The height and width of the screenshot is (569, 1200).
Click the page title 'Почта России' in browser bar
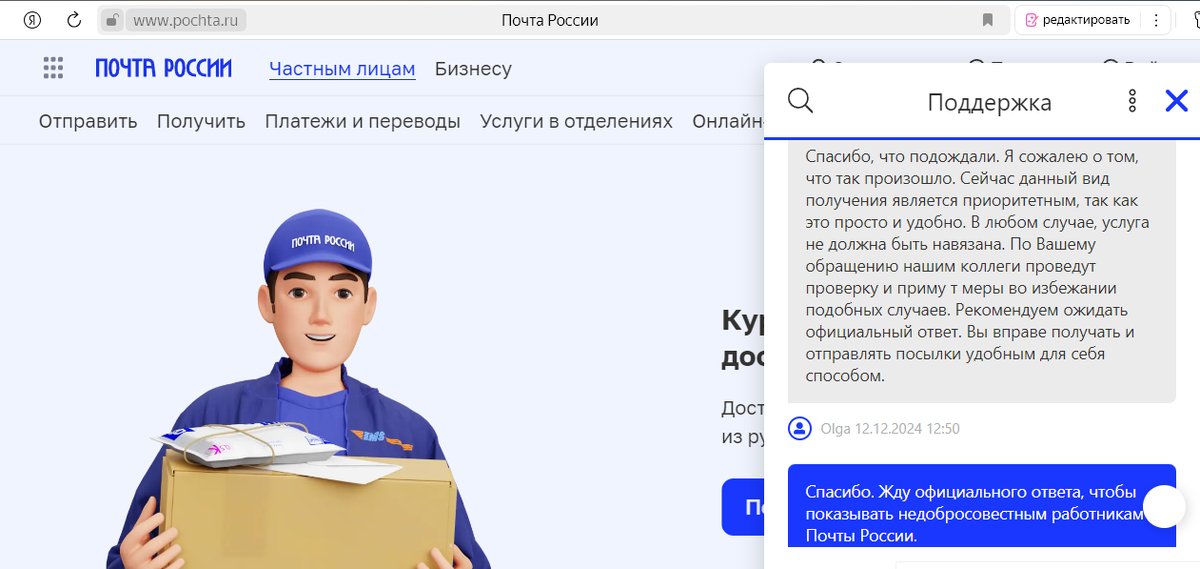pyautogui.click(x=549, y=20)
